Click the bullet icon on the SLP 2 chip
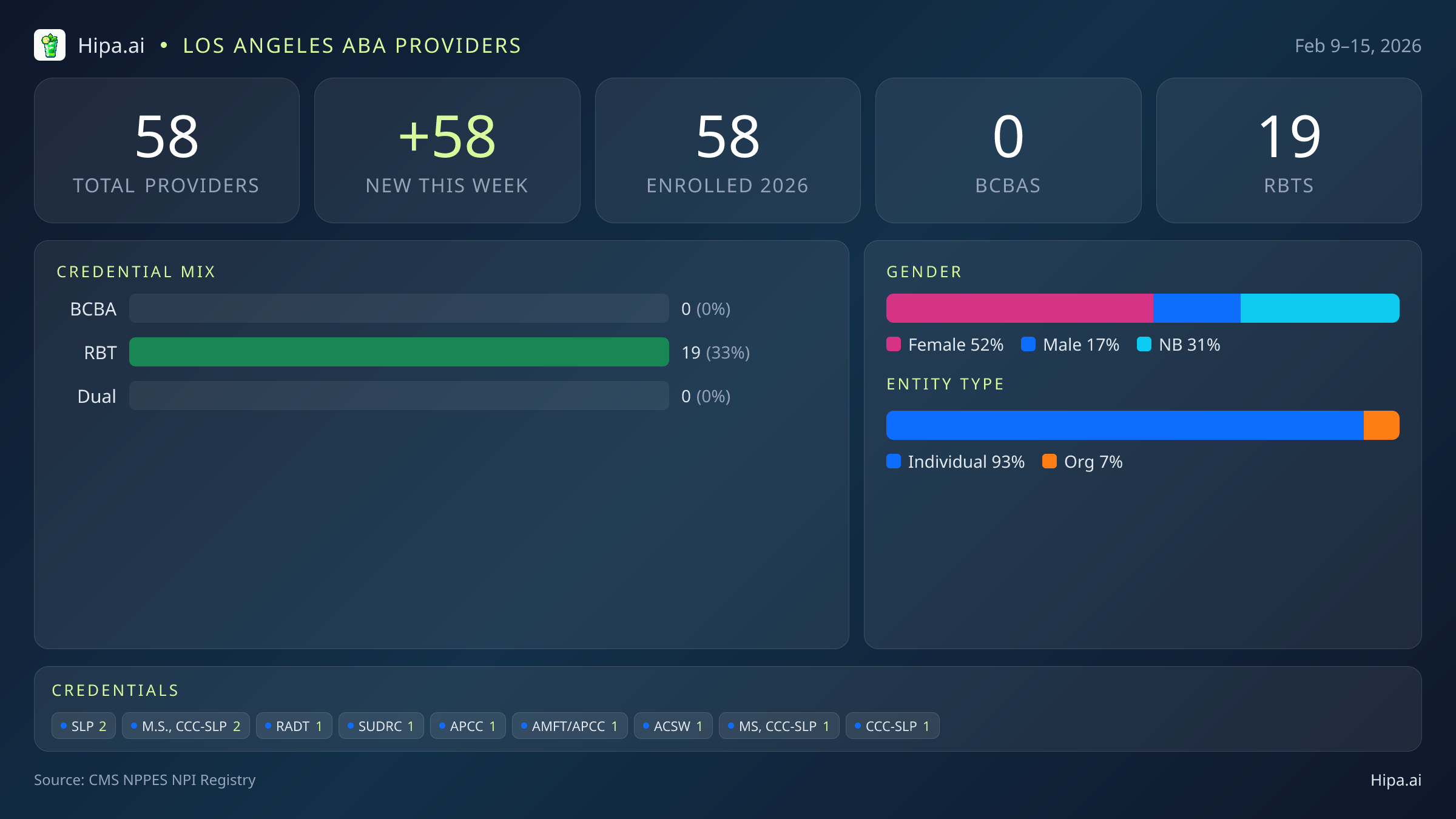The image size is (1456, 819). pos(63,725)
